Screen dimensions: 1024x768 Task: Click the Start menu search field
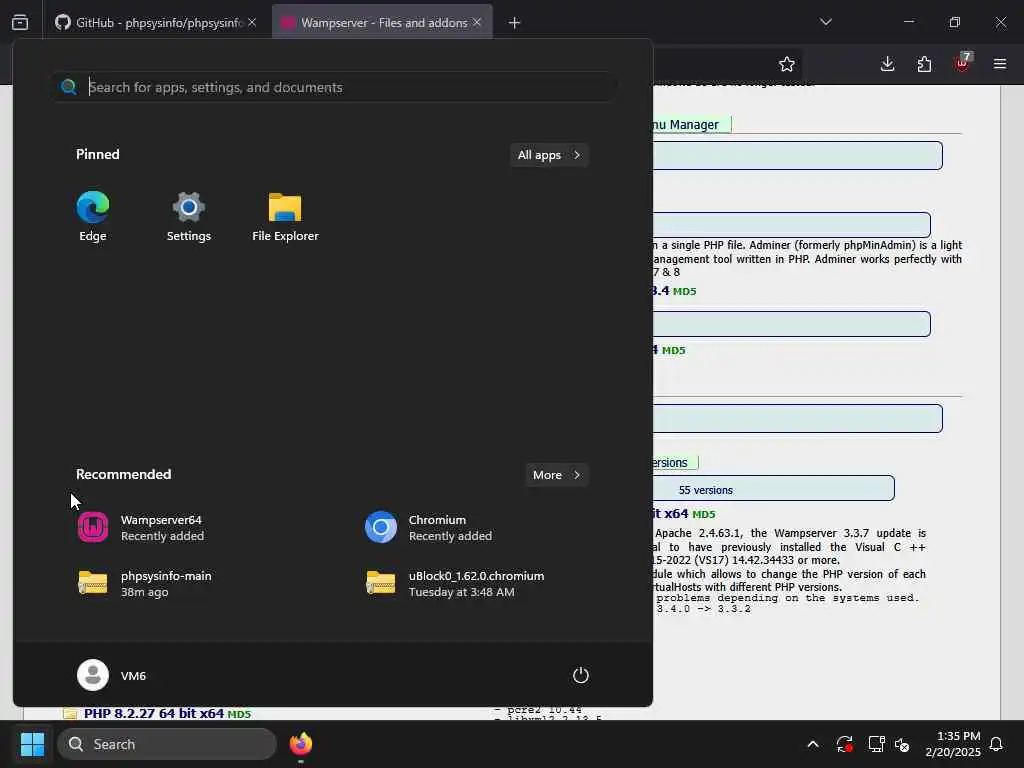(334, 87)
